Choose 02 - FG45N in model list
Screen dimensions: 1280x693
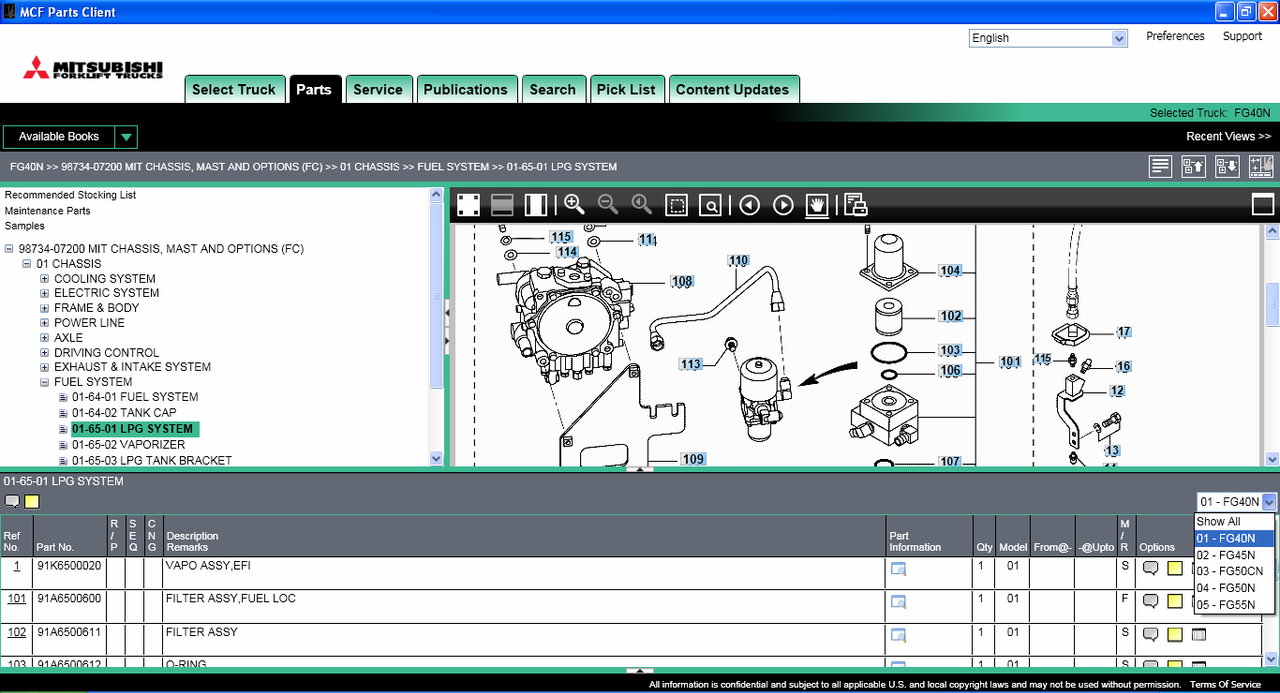point(1235,555)
